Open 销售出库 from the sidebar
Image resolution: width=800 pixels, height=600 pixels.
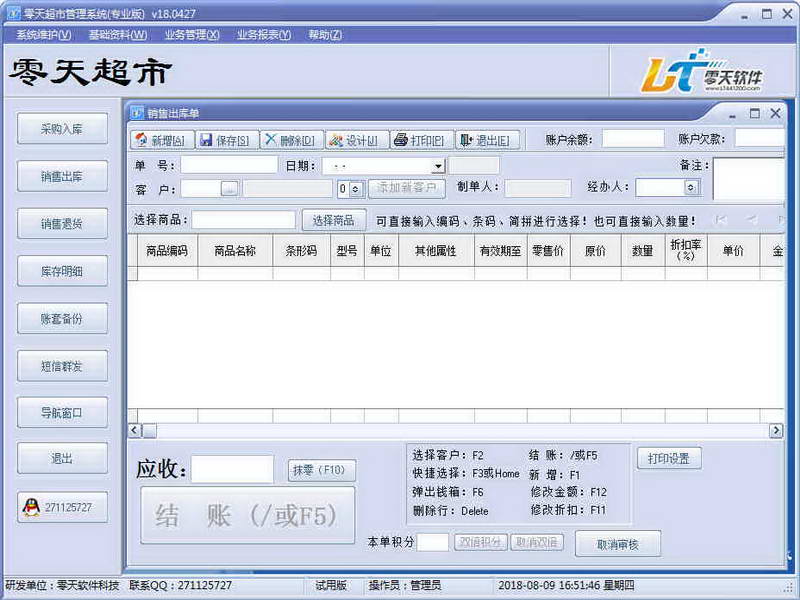63,176
